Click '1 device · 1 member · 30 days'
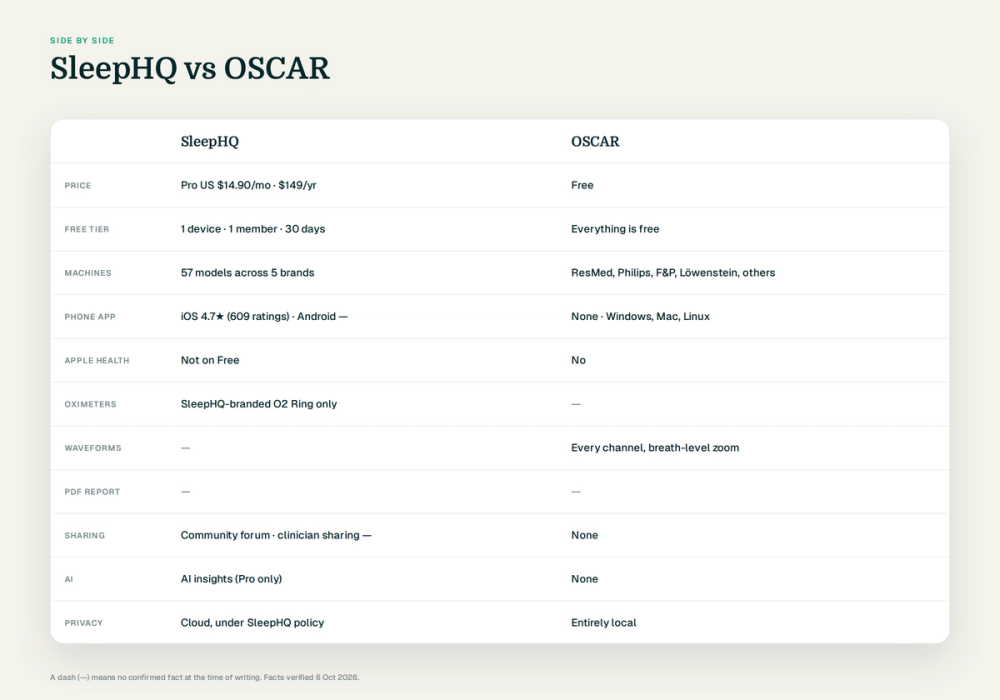Screen dimensions: 1000x700 click(x=253, y=229)
